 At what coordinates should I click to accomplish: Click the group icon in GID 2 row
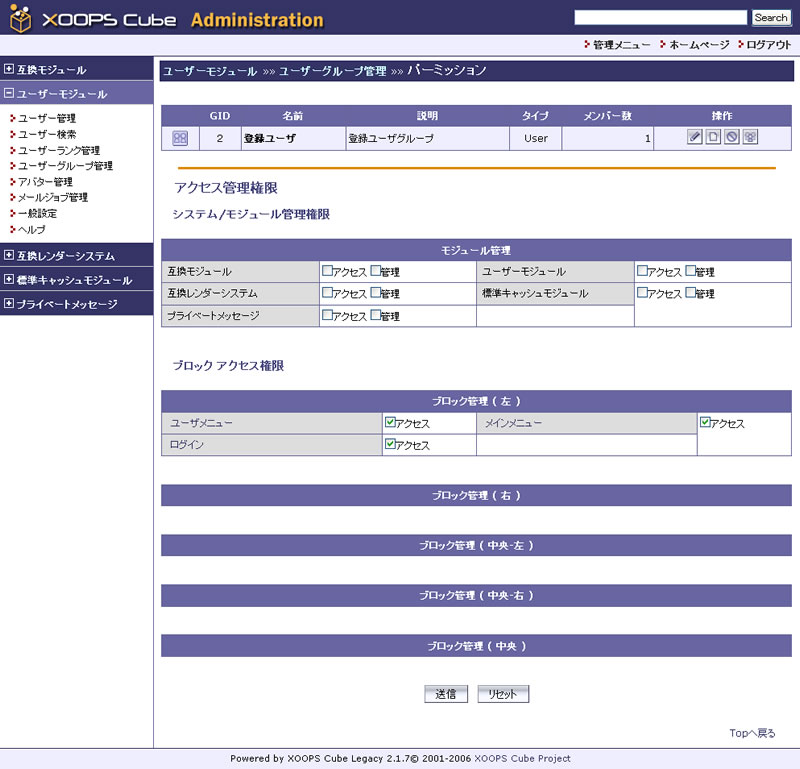click(180, 138)
